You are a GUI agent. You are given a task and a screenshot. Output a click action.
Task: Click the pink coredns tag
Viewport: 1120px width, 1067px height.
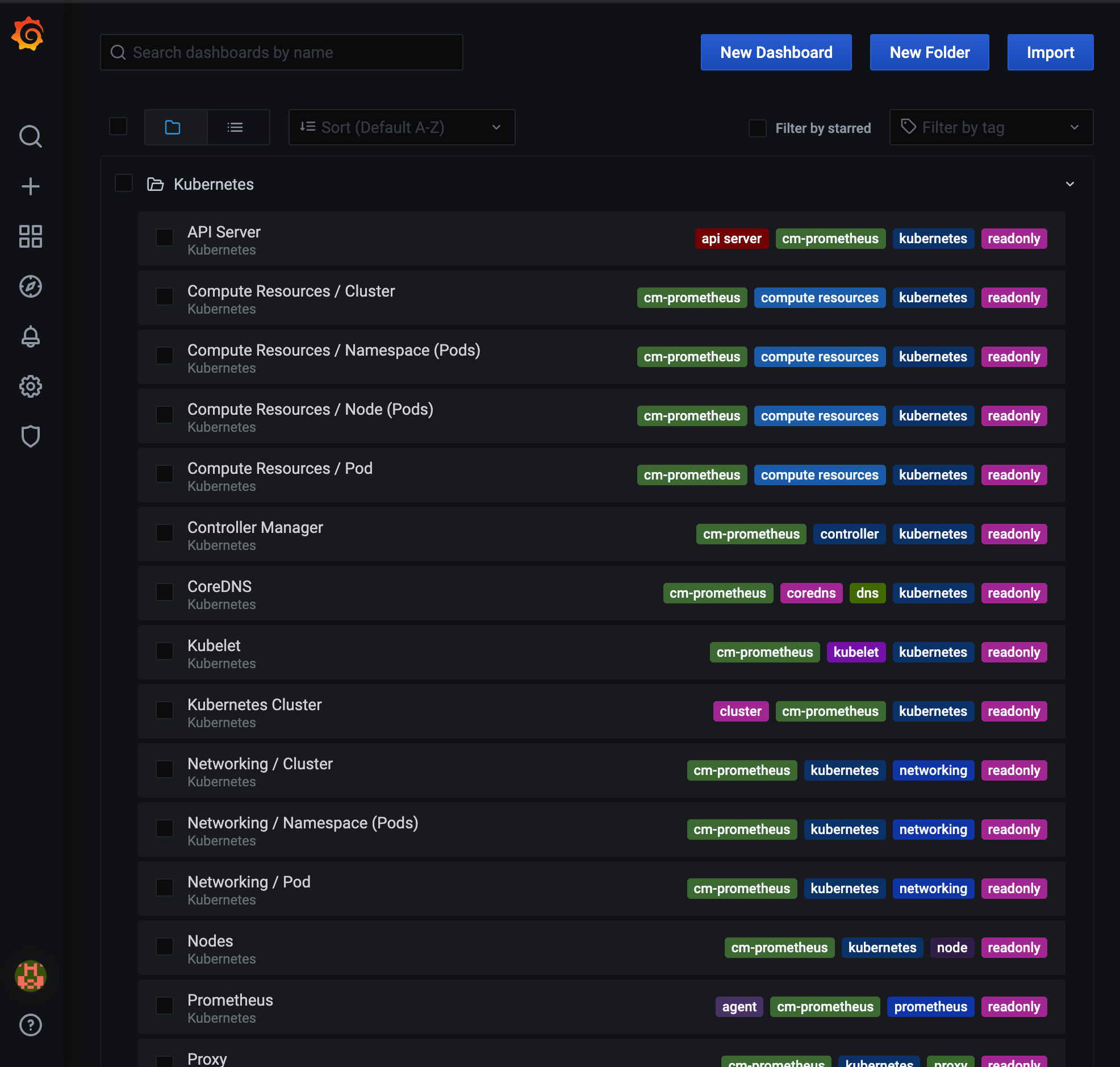coord(811,593)
